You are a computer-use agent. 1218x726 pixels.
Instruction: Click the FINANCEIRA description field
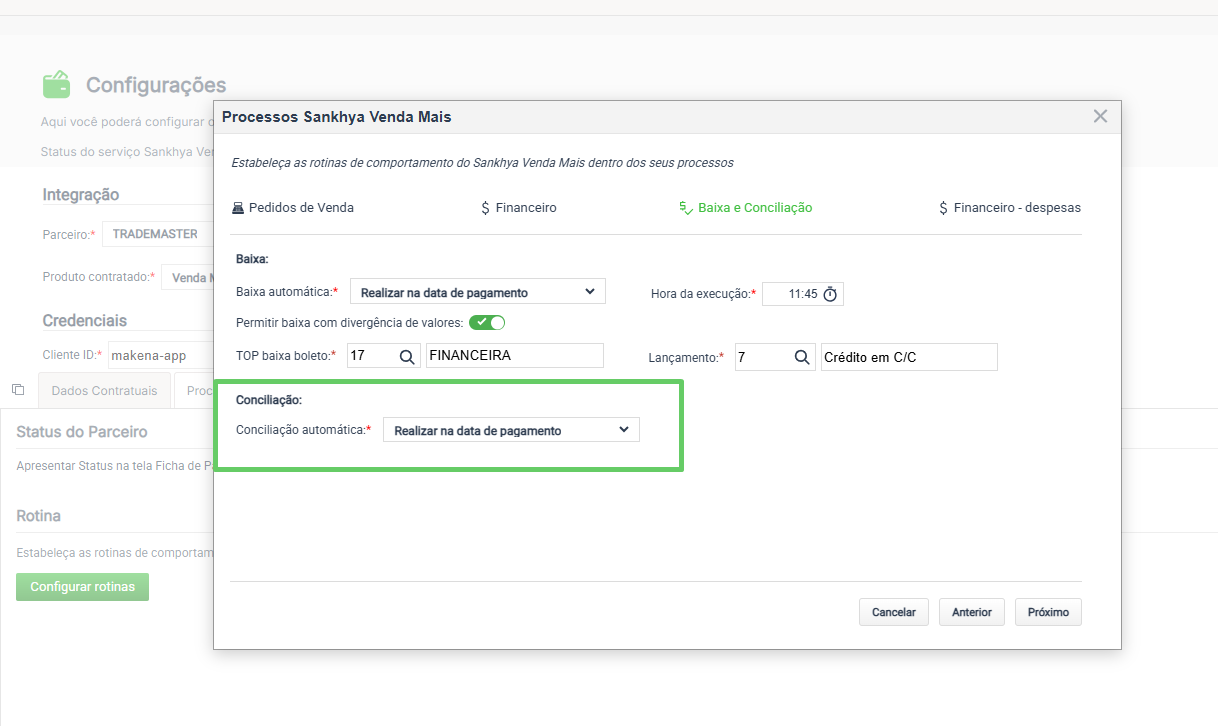pyautogui.click(x=515, y=356)
